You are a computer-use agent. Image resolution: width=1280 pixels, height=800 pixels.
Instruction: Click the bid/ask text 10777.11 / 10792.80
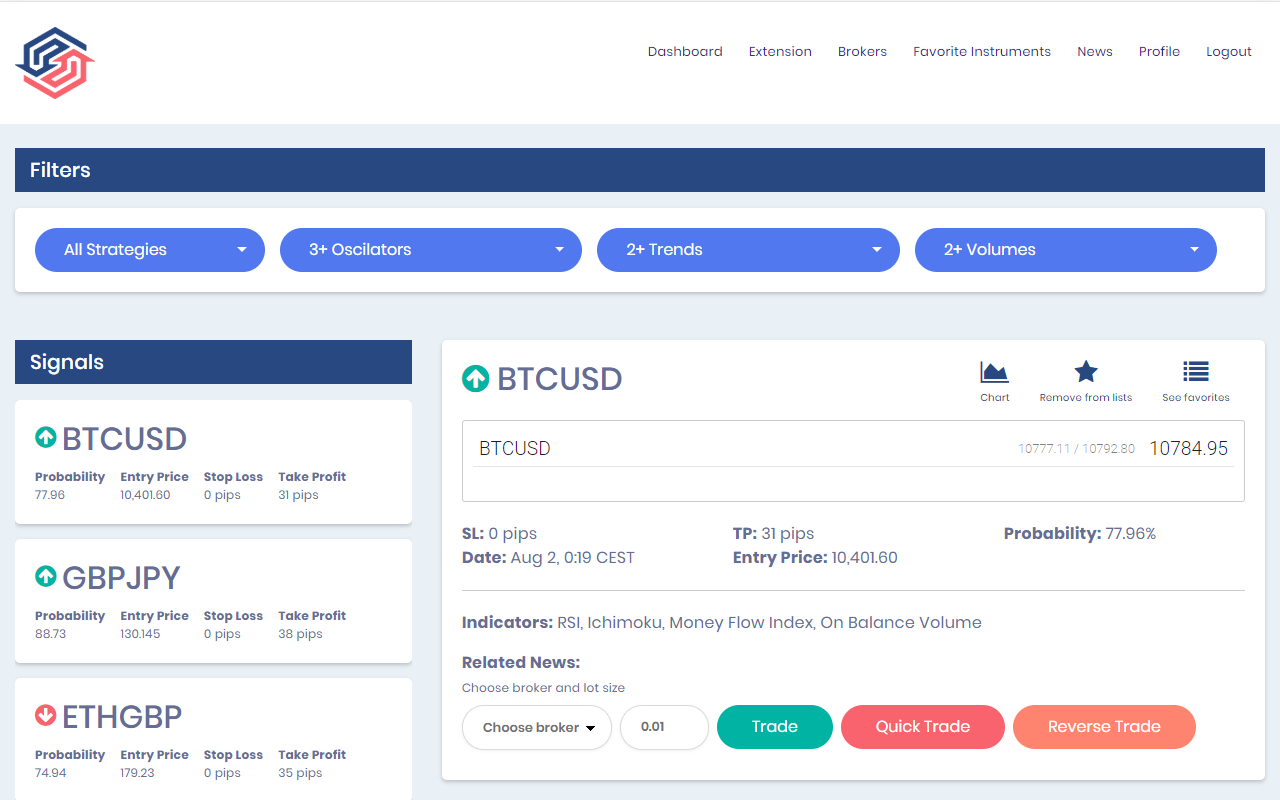point(1076,449)
